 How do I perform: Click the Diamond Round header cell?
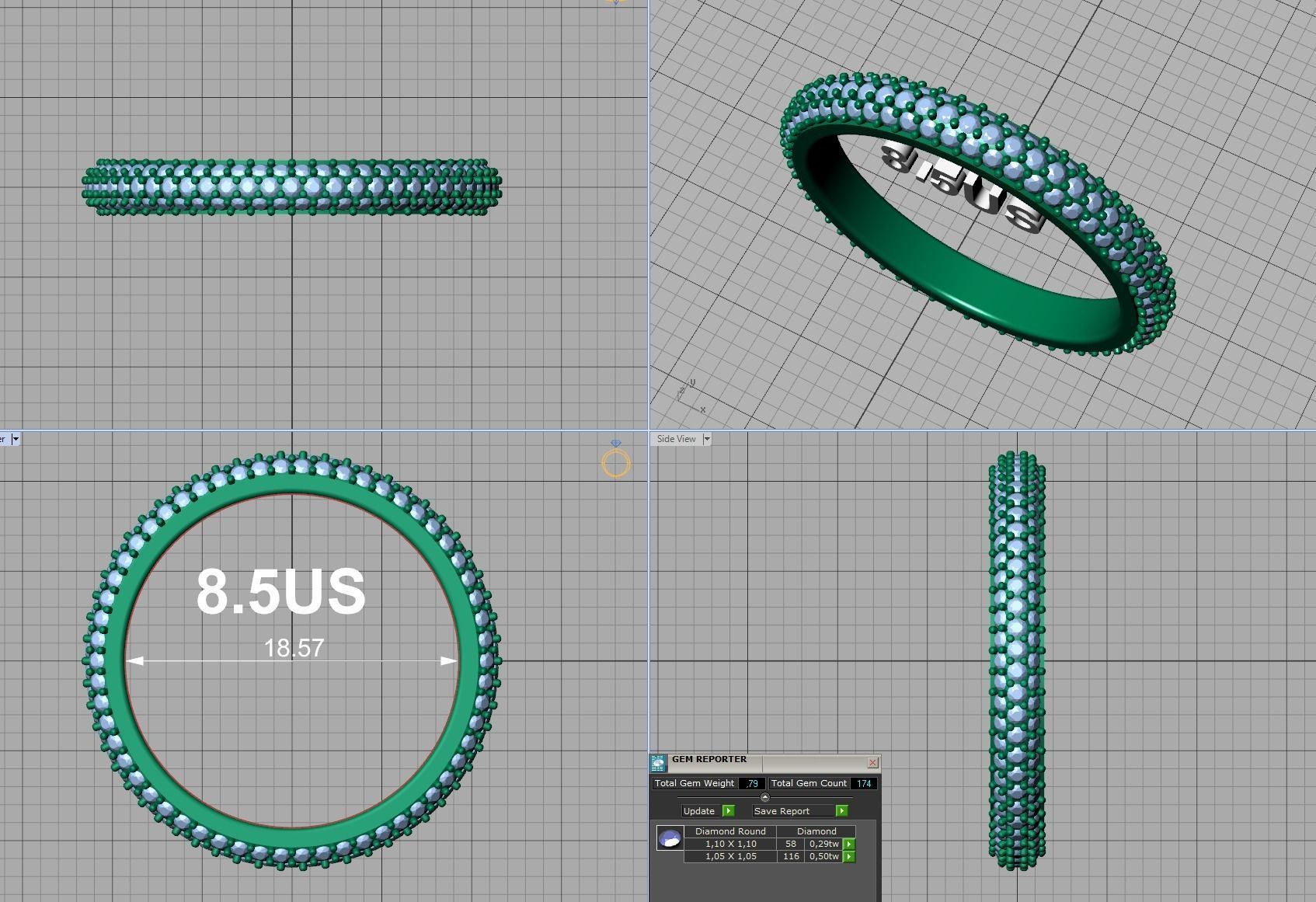click(730, 831)
